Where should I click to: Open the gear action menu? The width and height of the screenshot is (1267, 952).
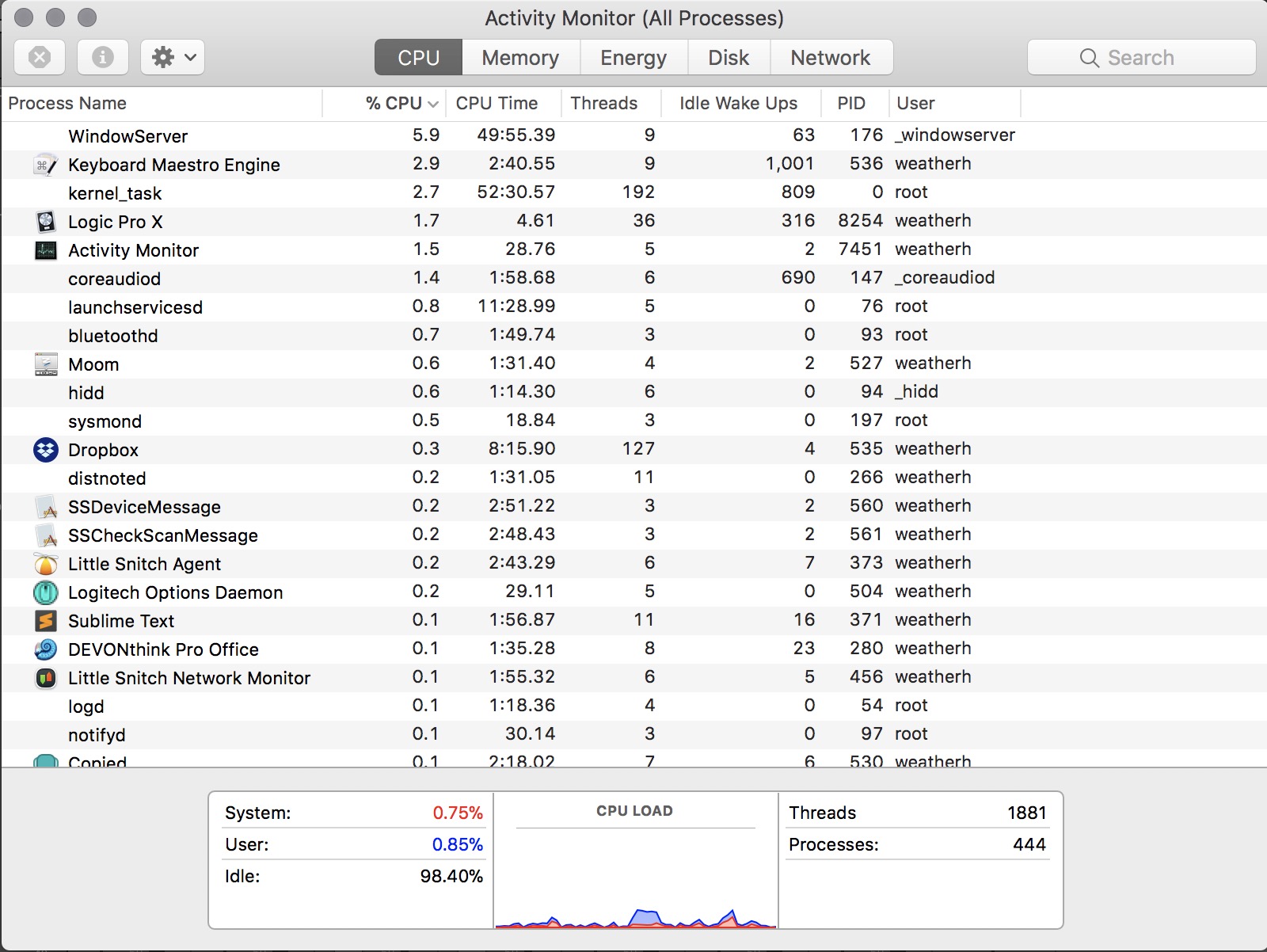(173, 57)
